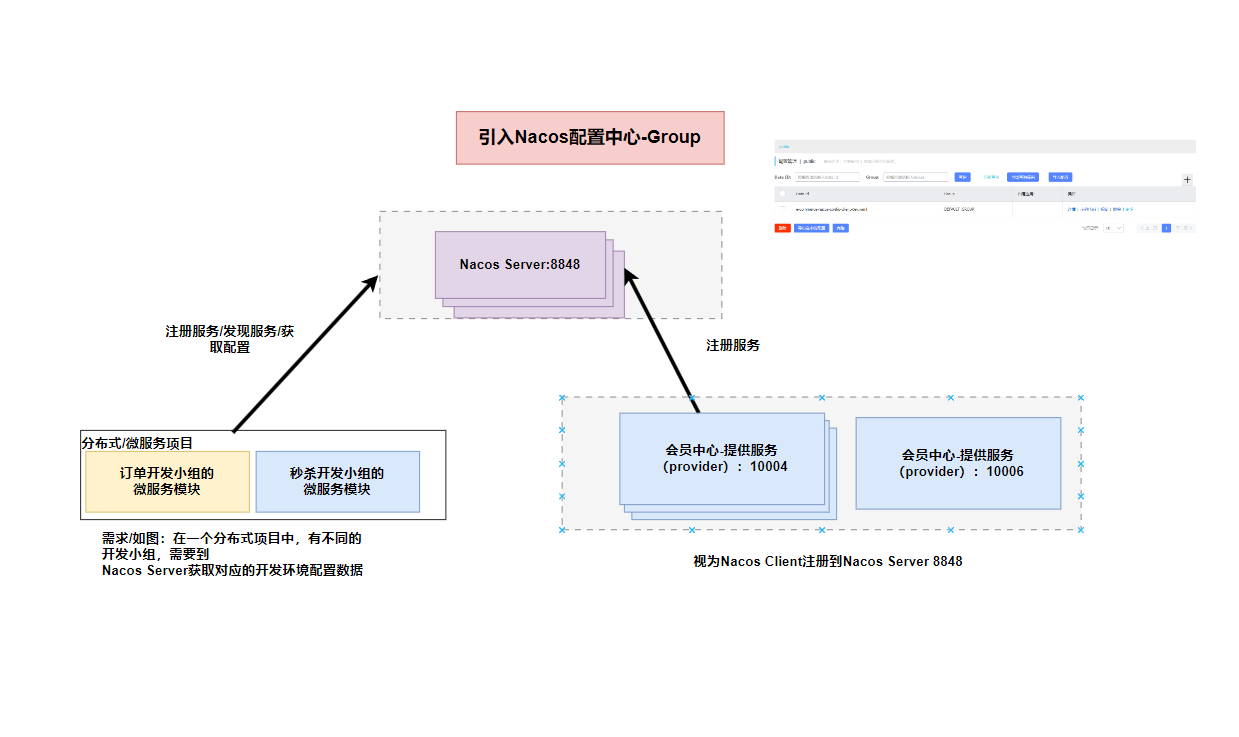This screenshot has width=1239, height=737.
Task: Select the provider 10006 service box
Action: (958, 463)
